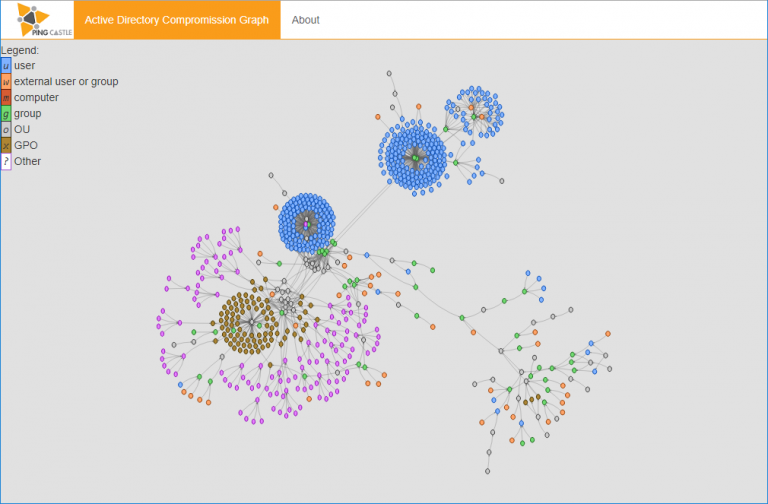This screenshot has height=504, width=768.
Task: Click the Ping Castle logo
Action: click(x=37, y=19)
